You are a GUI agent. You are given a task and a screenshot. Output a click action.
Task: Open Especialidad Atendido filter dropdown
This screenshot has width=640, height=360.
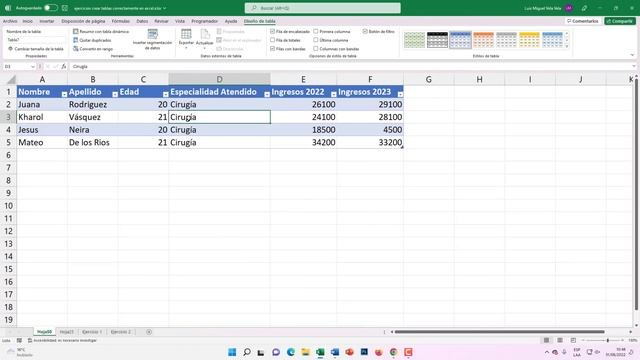click(267, 94)
